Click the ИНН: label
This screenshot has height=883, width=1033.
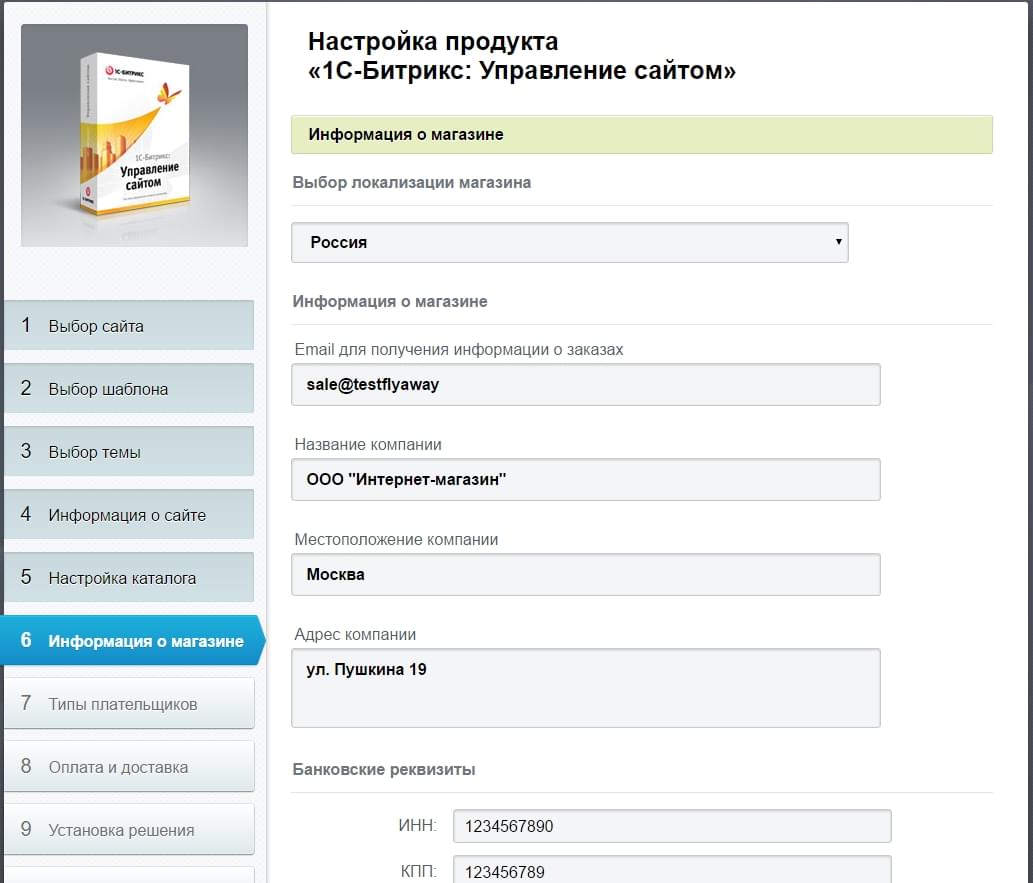418,826
